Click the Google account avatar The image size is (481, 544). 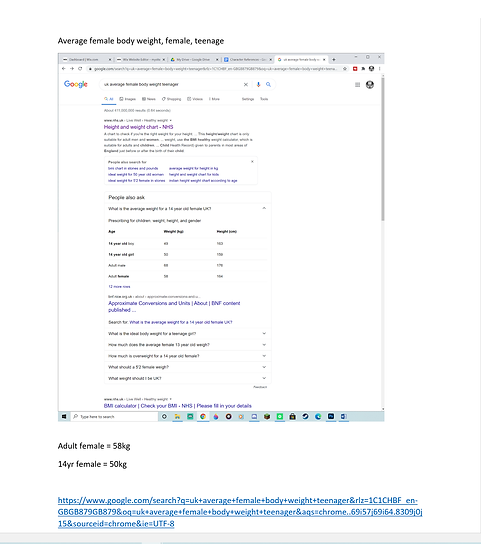[370, 85]
